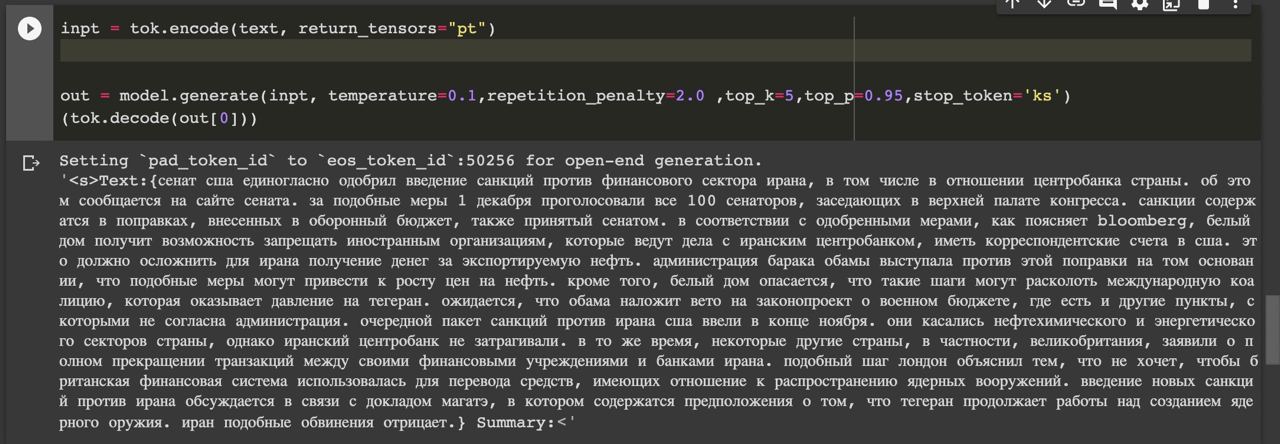
Task: Click the return_tensors="pt" argument
Action: pos(392,28)
